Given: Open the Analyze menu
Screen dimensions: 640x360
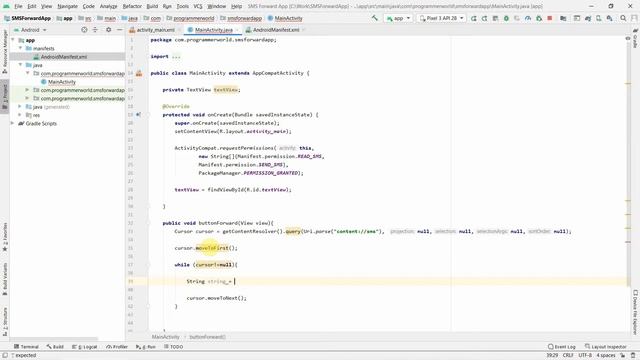Looking at the screenshot, I should (108, 6).
